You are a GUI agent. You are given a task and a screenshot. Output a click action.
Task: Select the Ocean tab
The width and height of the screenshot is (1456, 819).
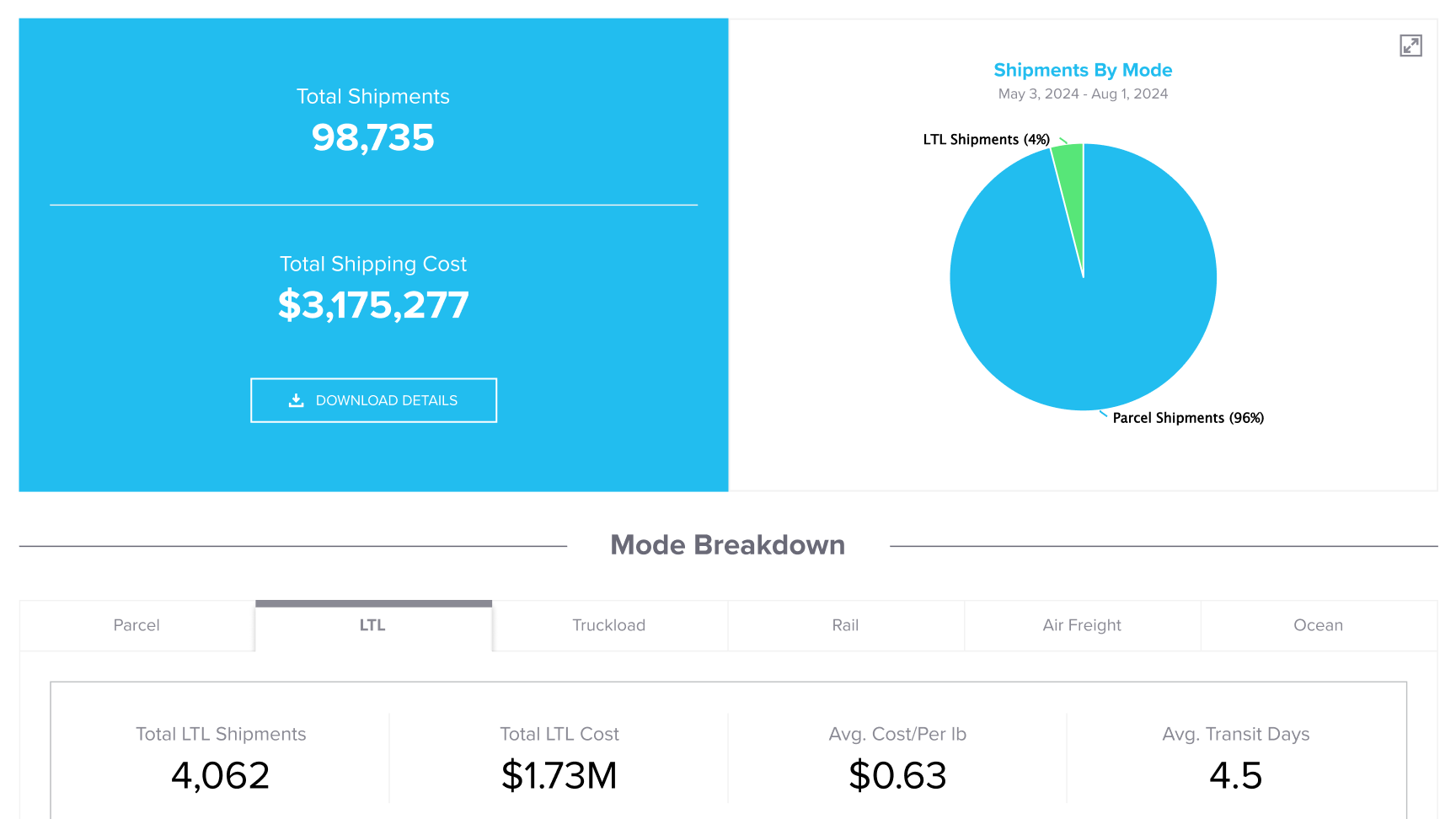1319,625
